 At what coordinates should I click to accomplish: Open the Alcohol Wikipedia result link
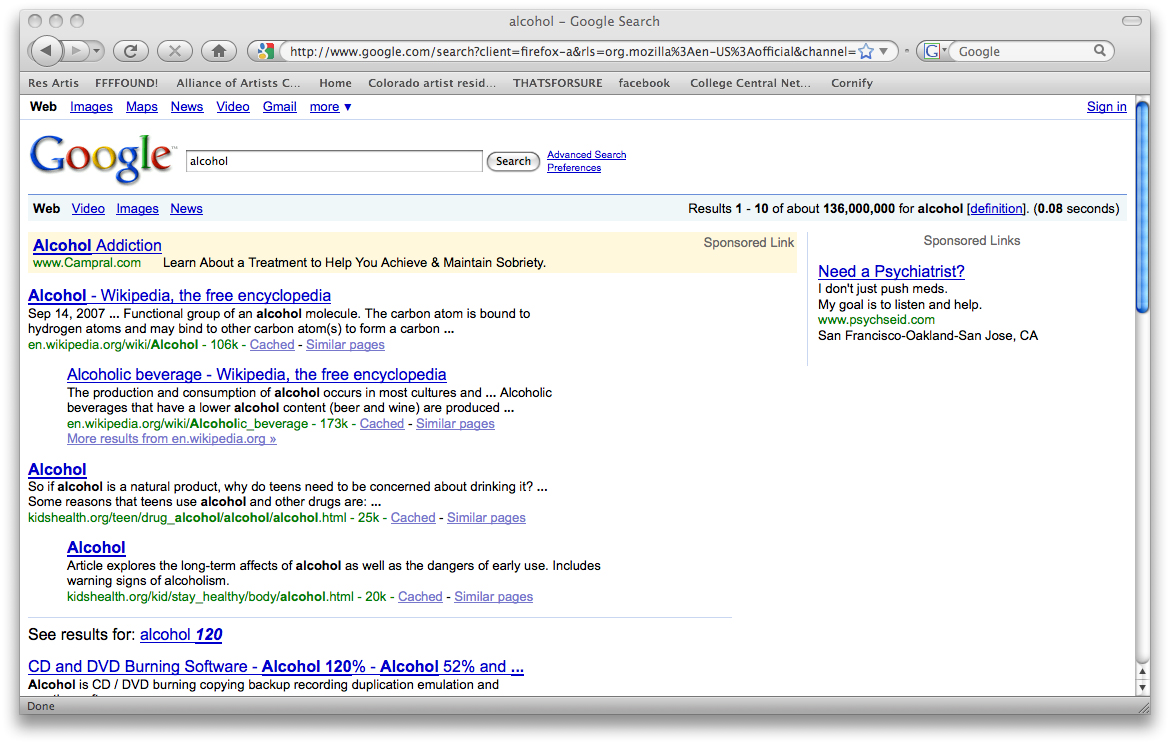(x=179, y=296)
